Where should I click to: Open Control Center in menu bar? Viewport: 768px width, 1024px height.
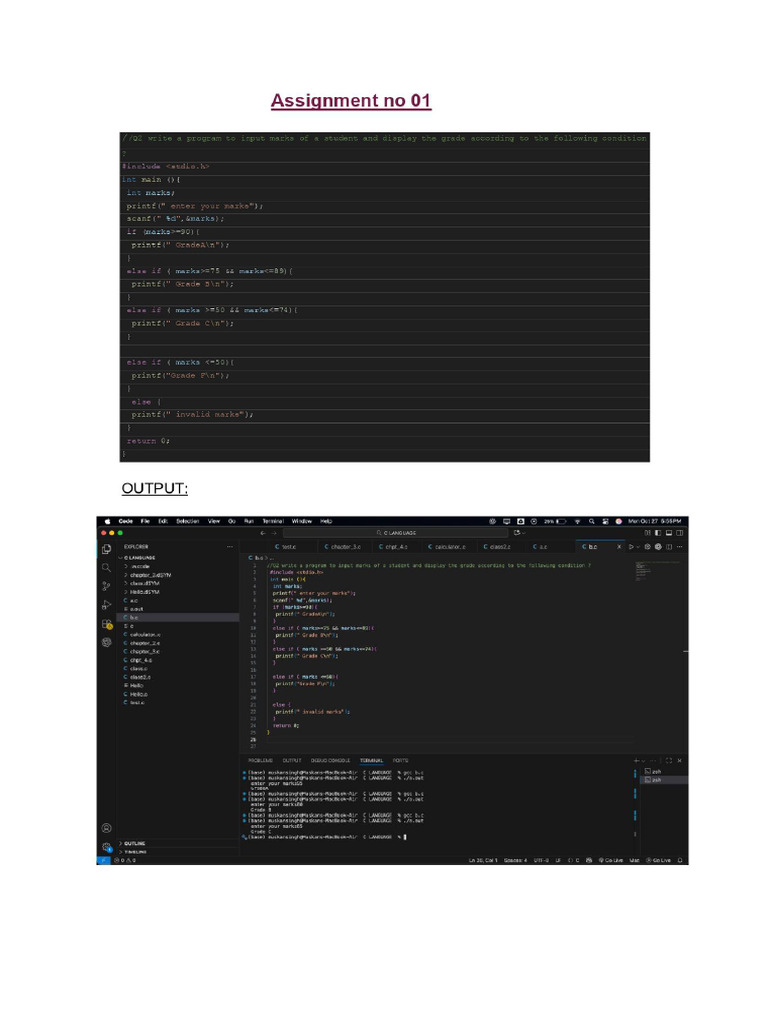pos(605,521)
